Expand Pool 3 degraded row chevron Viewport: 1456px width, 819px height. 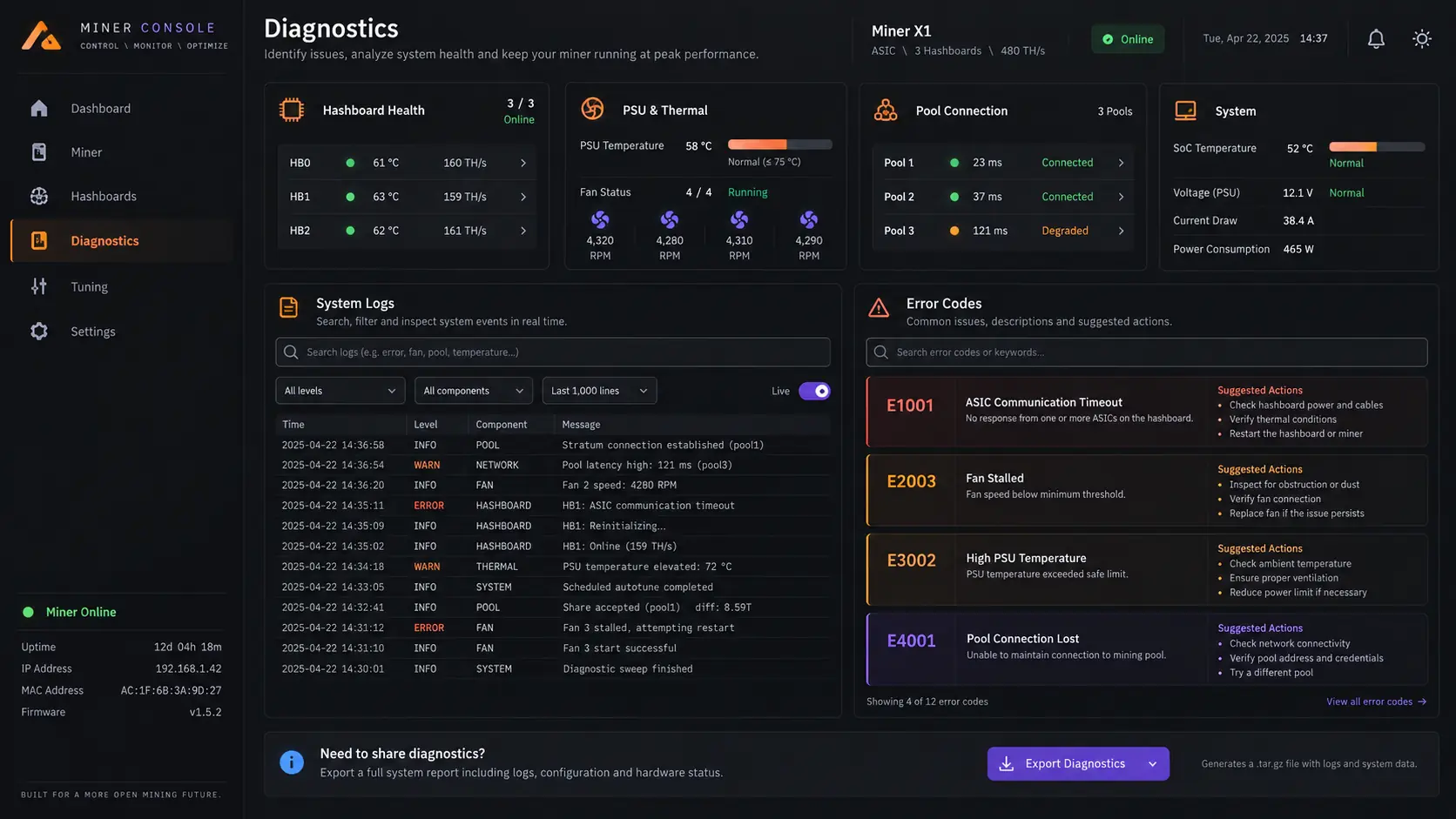pyautogui.click(x=1121, y=231)
